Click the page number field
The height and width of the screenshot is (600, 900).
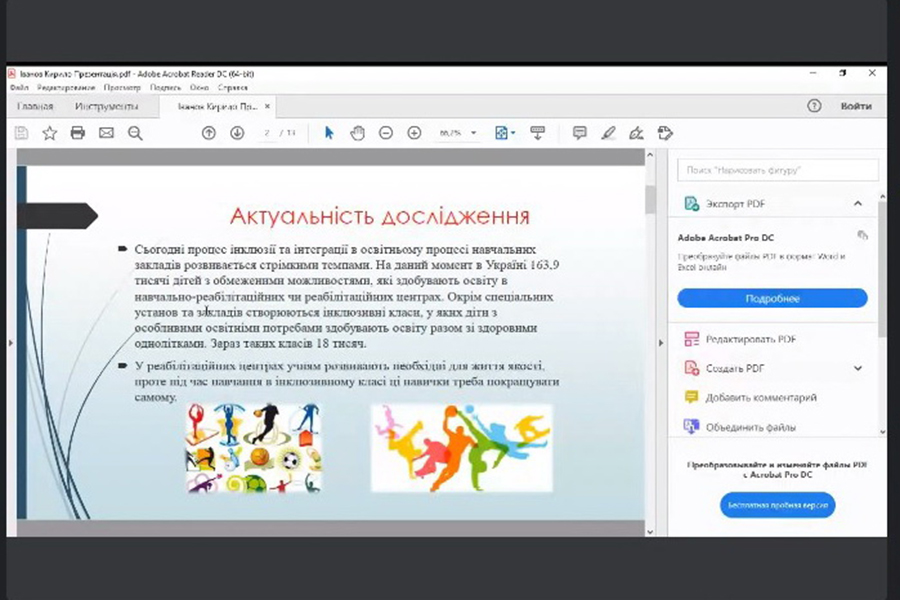click(267, 133)
